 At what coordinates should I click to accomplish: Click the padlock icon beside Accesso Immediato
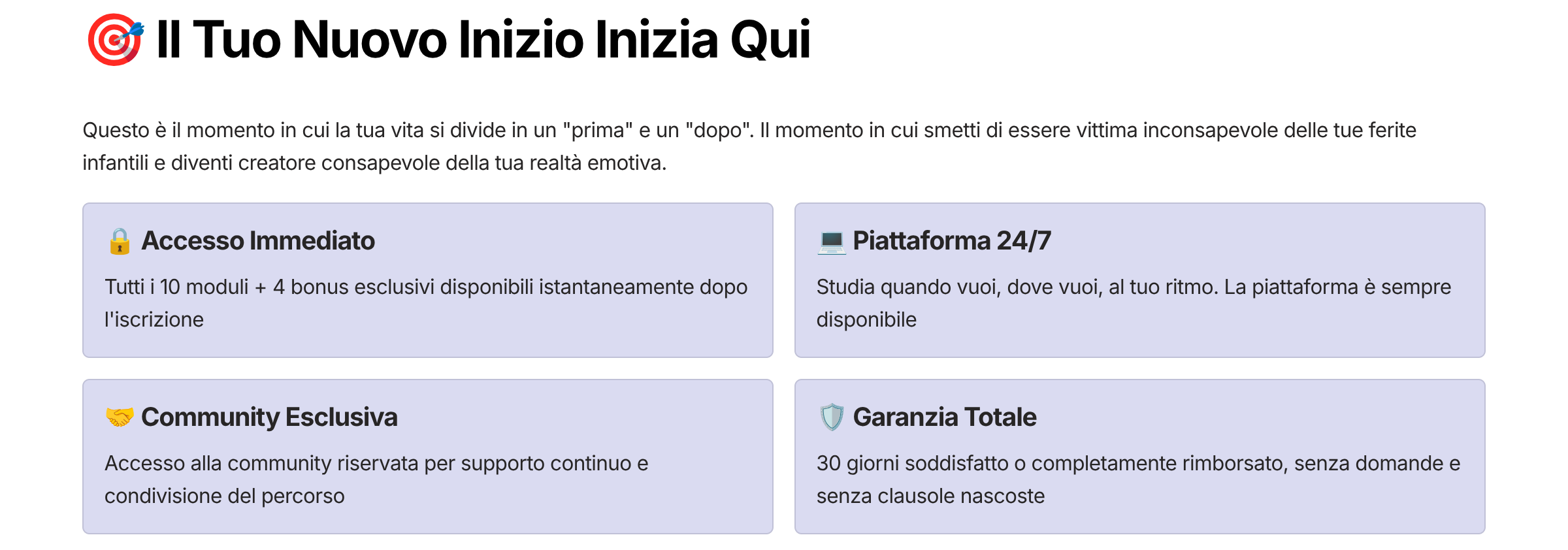(120, 241)
